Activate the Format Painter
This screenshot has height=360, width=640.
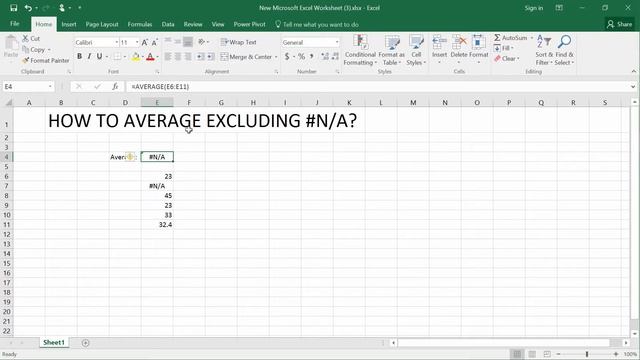pyautogui.click(x=46, y=60)
